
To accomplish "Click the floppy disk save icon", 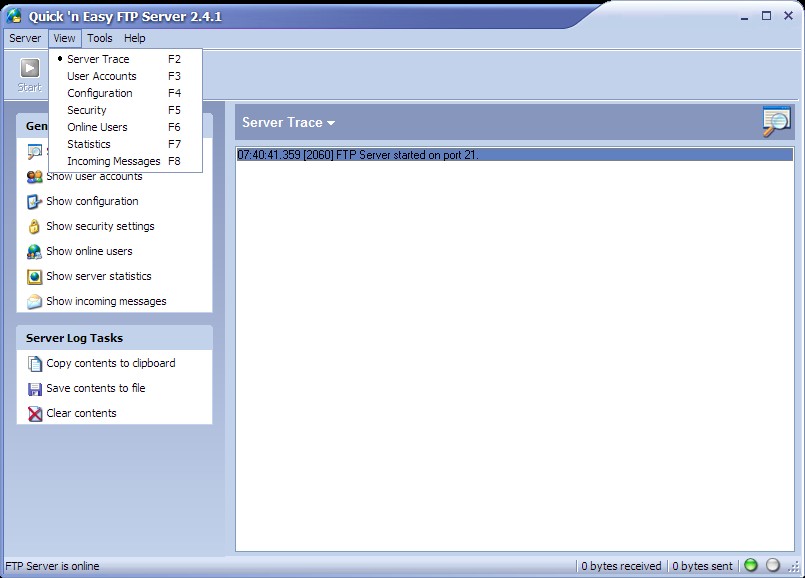I will click(34, 389).
